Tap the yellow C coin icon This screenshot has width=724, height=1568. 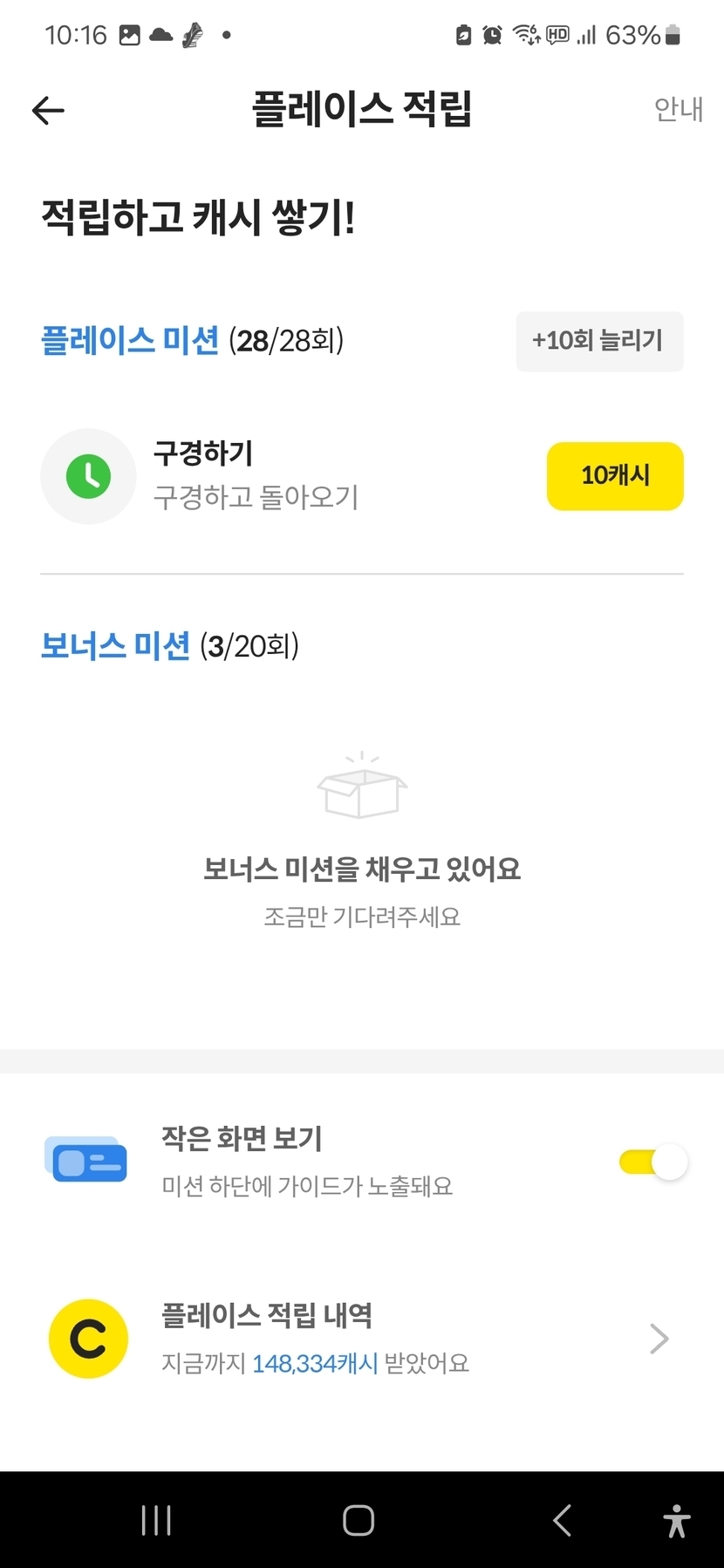88,1339
